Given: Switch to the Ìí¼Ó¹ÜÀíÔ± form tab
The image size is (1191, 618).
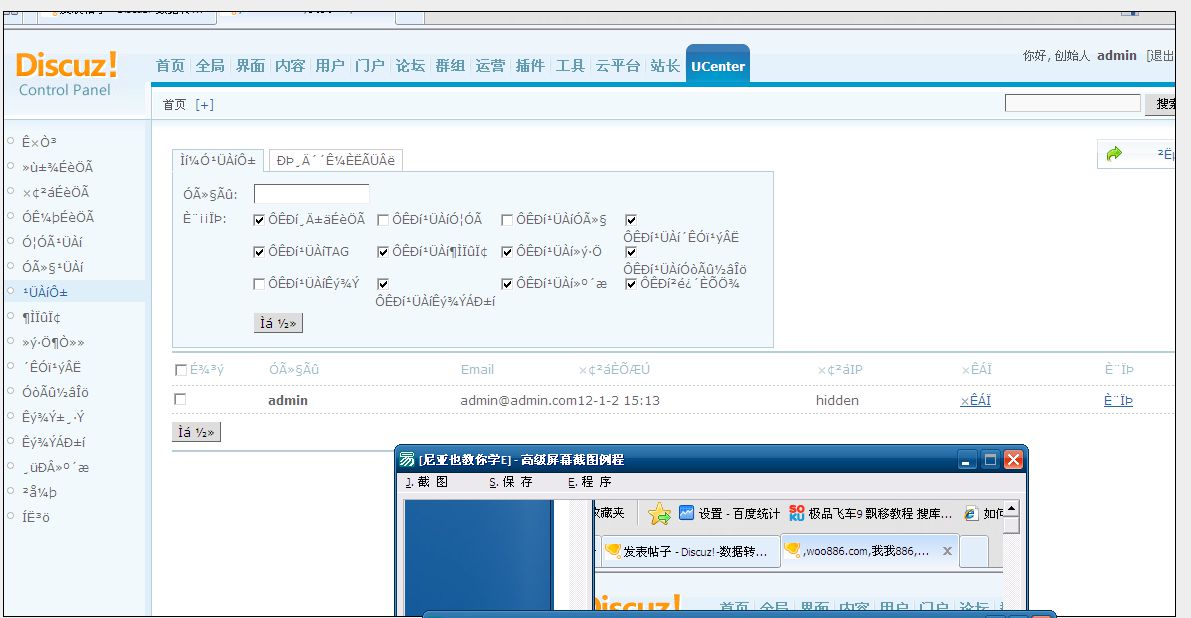Looking at the screenshot, I should pos(218,160).
